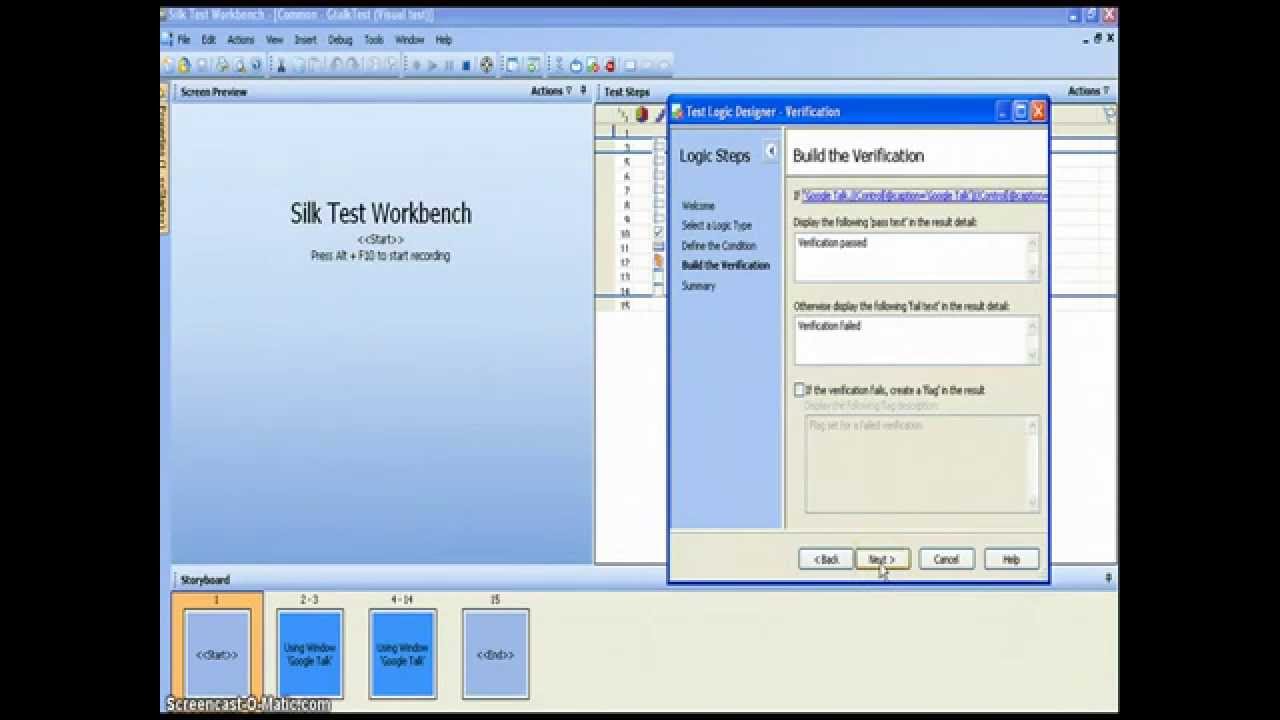Collapse the Logic Steps pane with the arrow

point(771,151)
